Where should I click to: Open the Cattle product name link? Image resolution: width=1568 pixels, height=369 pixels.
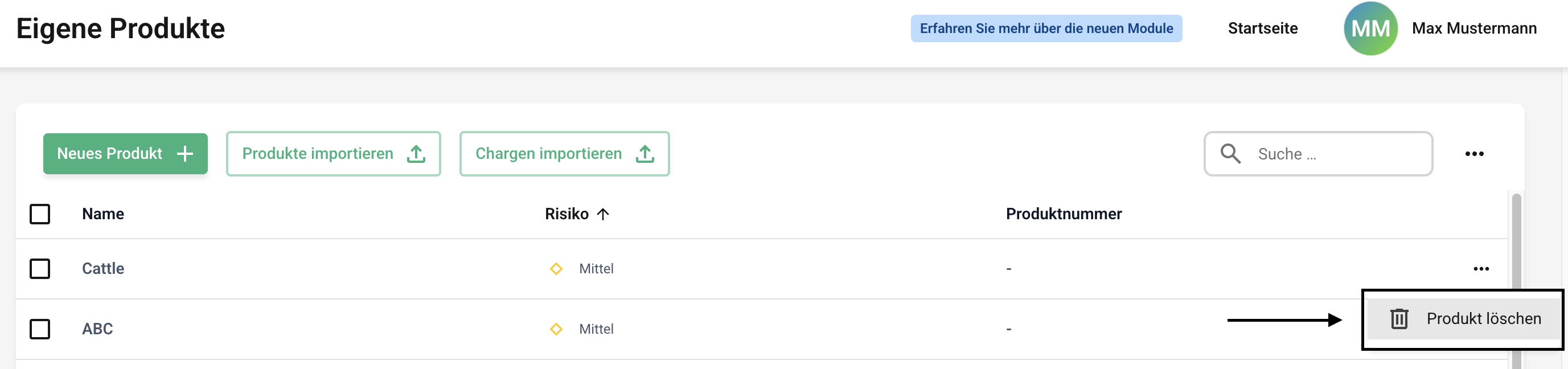click(103, 269)
